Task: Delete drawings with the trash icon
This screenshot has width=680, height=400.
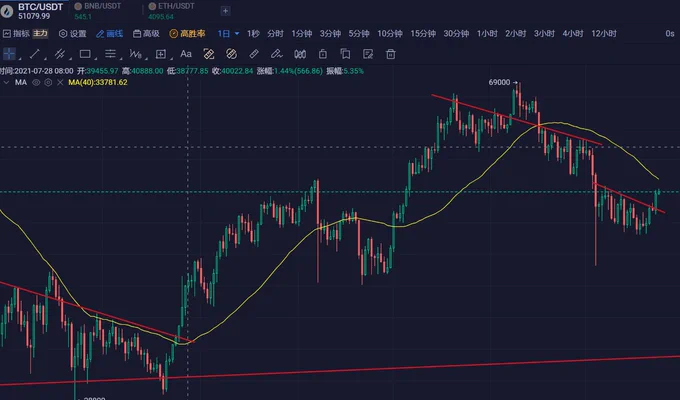Action: pyautogui.click(x=391, y=54)
